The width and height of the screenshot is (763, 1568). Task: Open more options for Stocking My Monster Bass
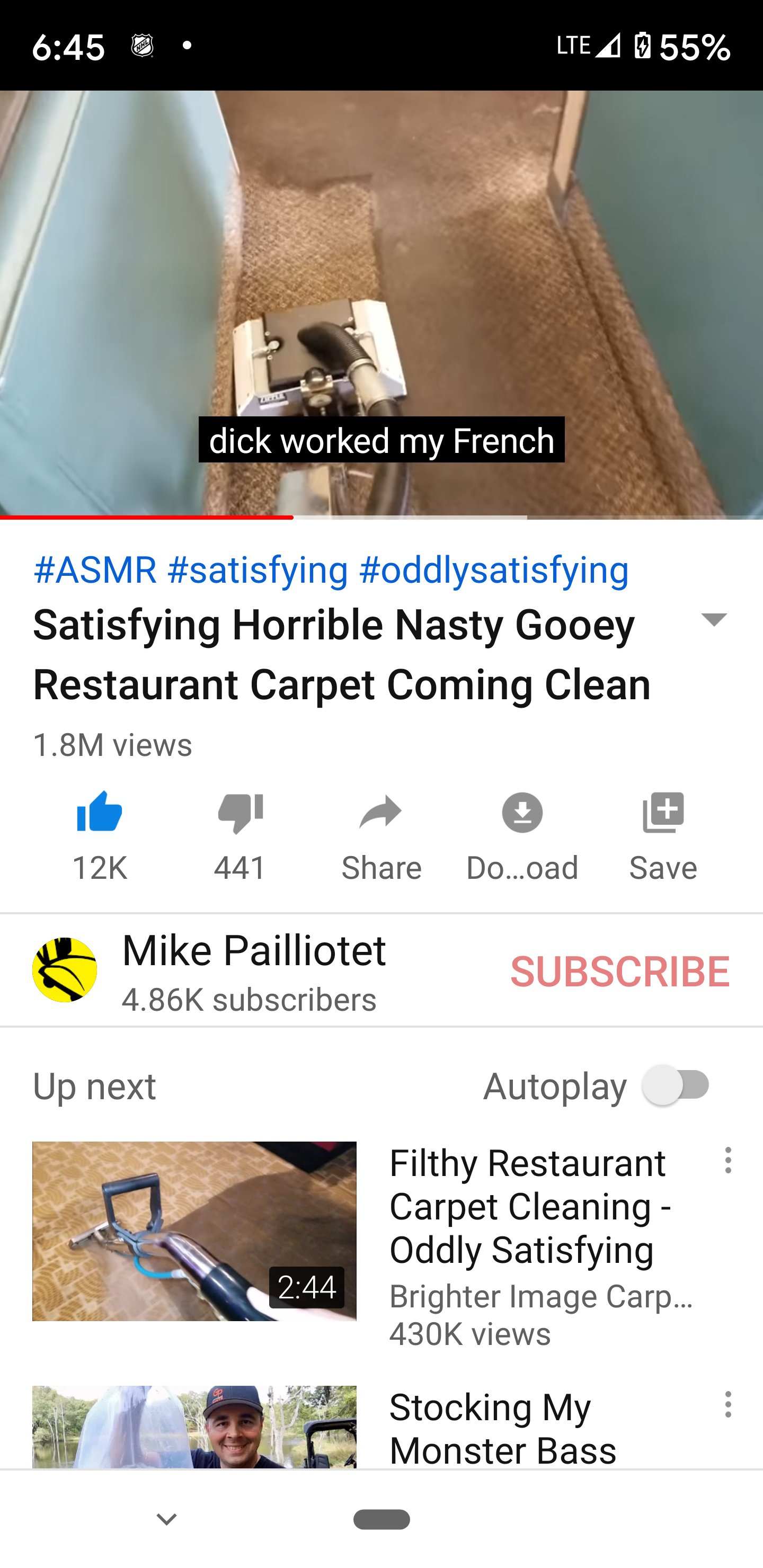pyautogui.click(x=727, y=1404)
